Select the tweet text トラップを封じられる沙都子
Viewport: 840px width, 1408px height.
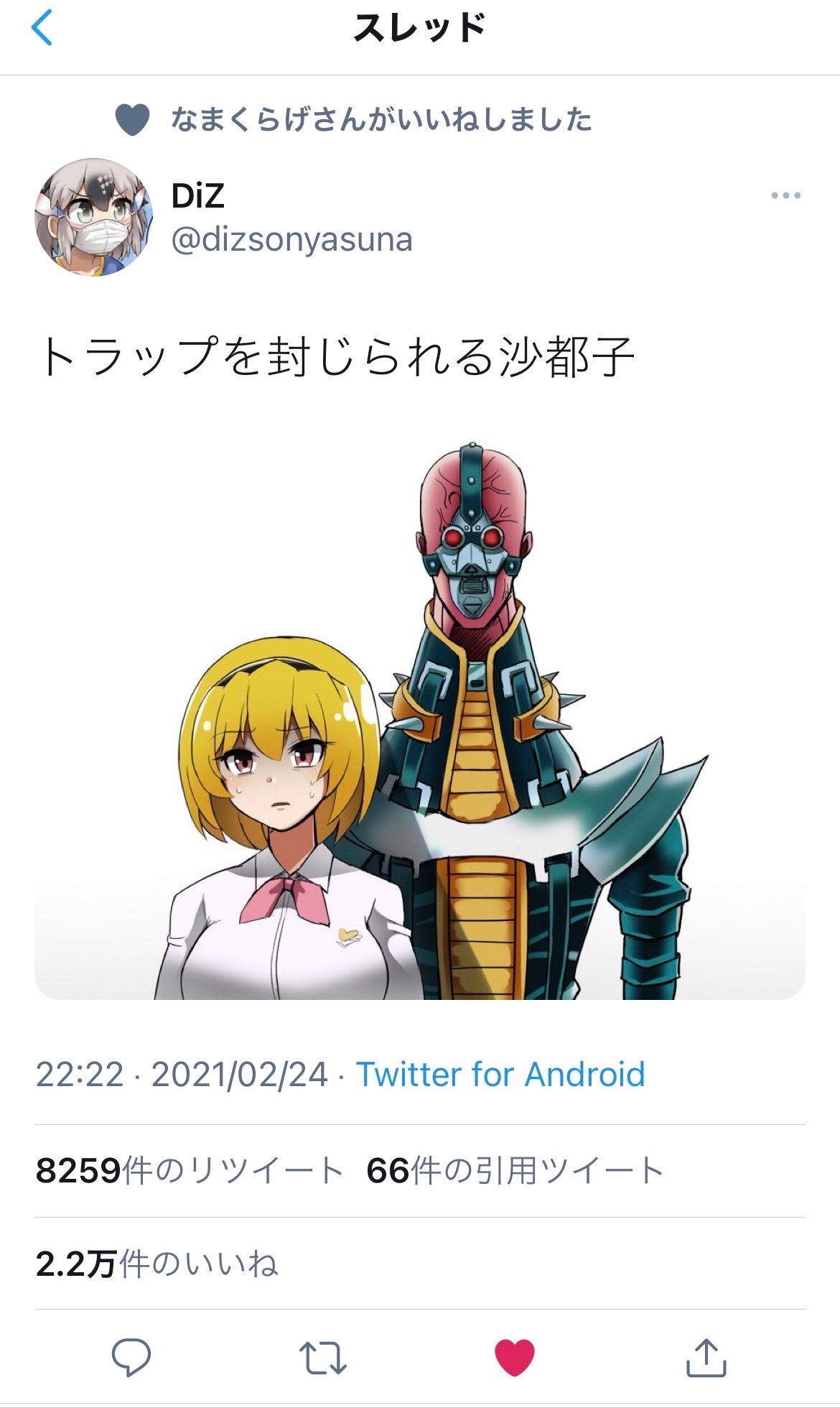click(x=335, y=357)
